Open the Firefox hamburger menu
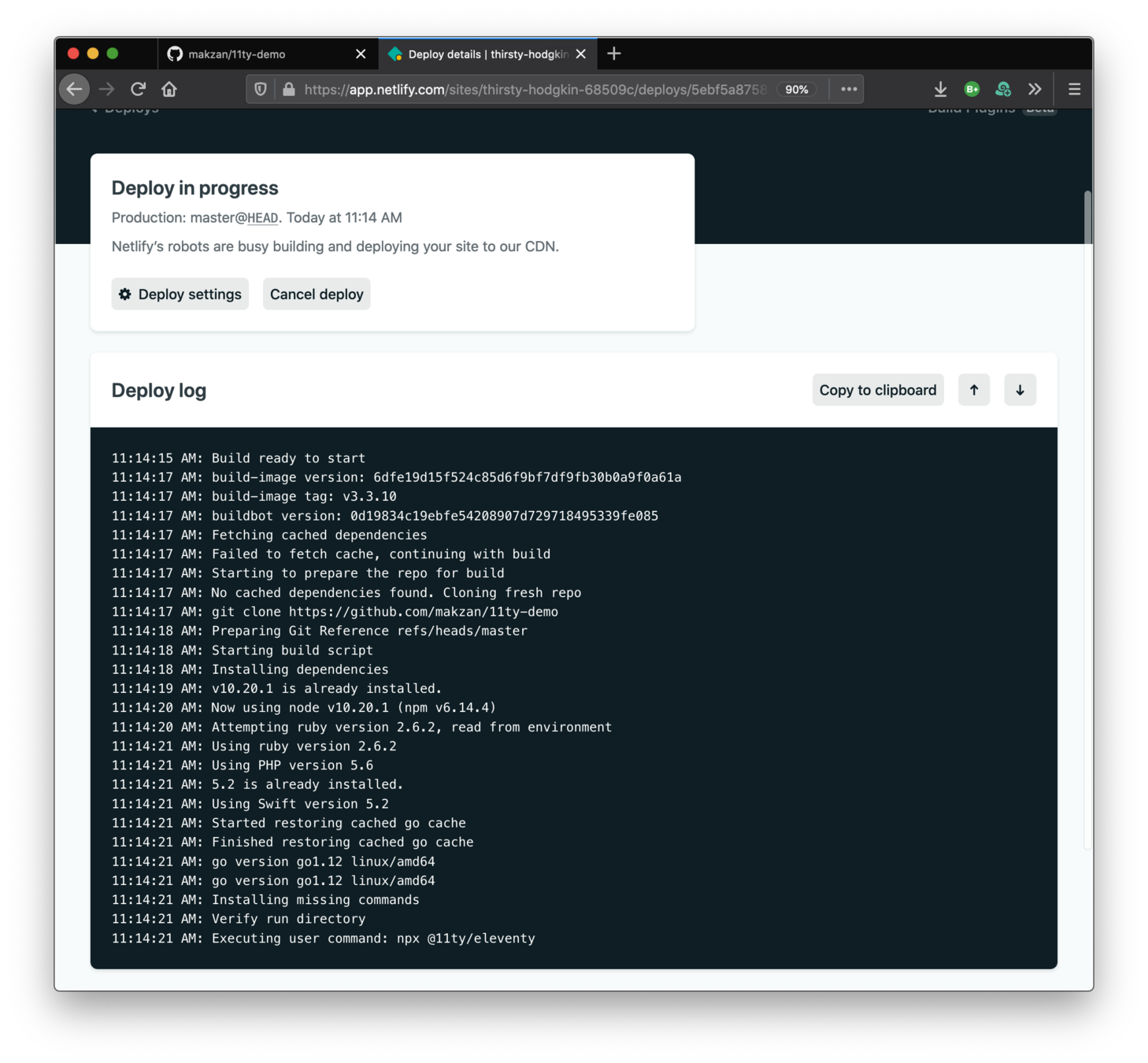 tap(1074, 89)
